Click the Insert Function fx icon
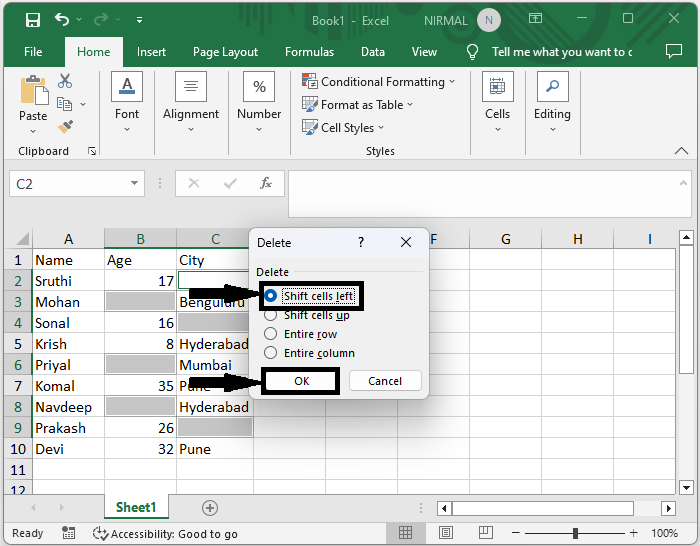 [266, 183]
